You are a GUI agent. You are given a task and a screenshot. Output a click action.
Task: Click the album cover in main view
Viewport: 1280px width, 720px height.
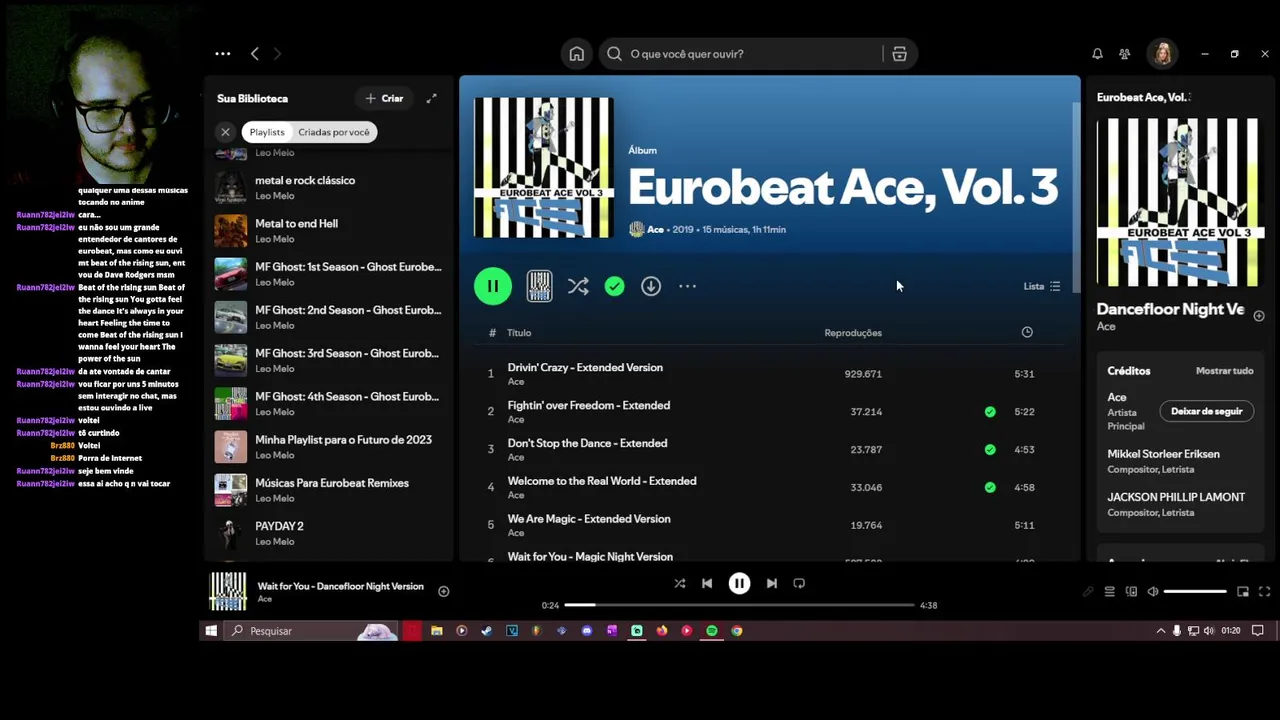[x=544, y=167]
